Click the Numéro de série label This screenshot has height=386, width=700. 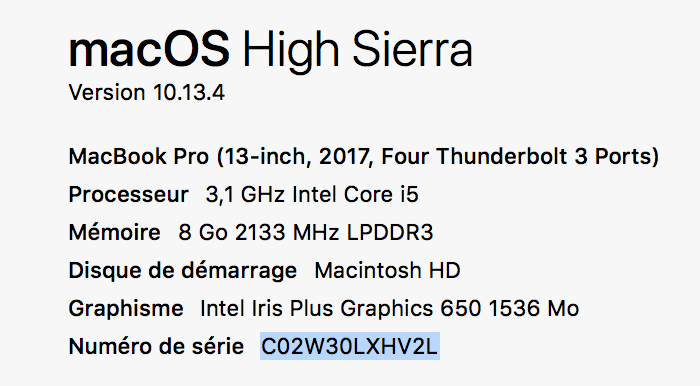click(156, 346)
